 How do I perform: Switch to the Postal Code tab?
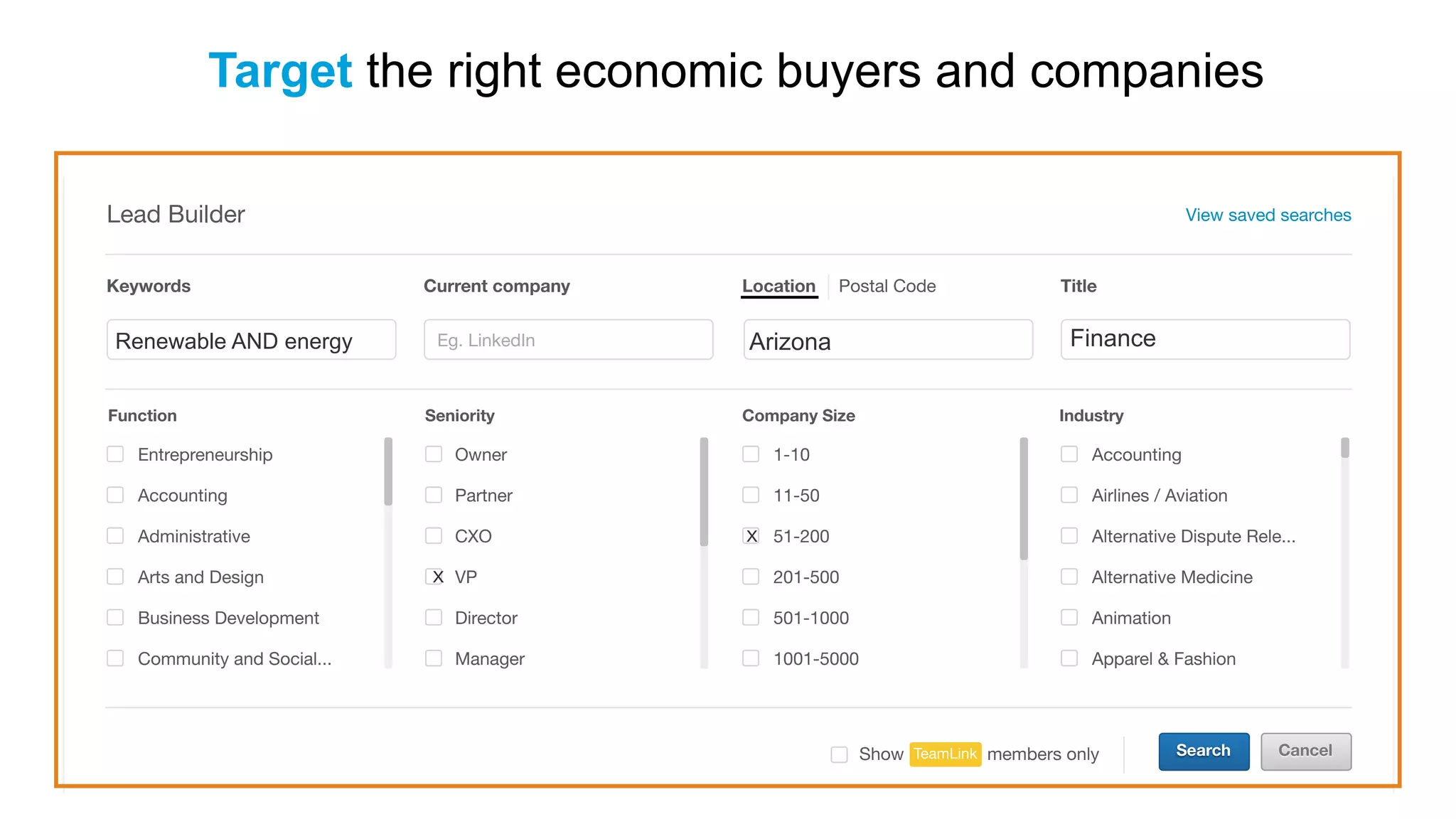(887, 286)
